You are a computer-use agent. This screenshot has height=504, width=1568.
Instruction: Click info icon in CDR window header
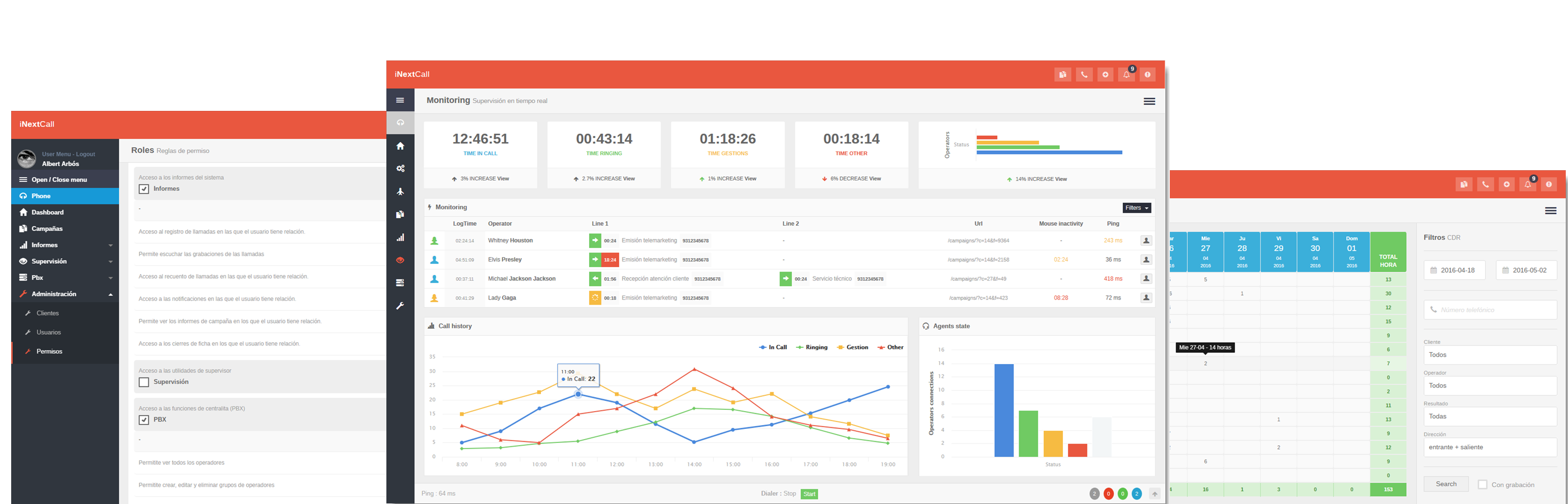(1549, 184)
